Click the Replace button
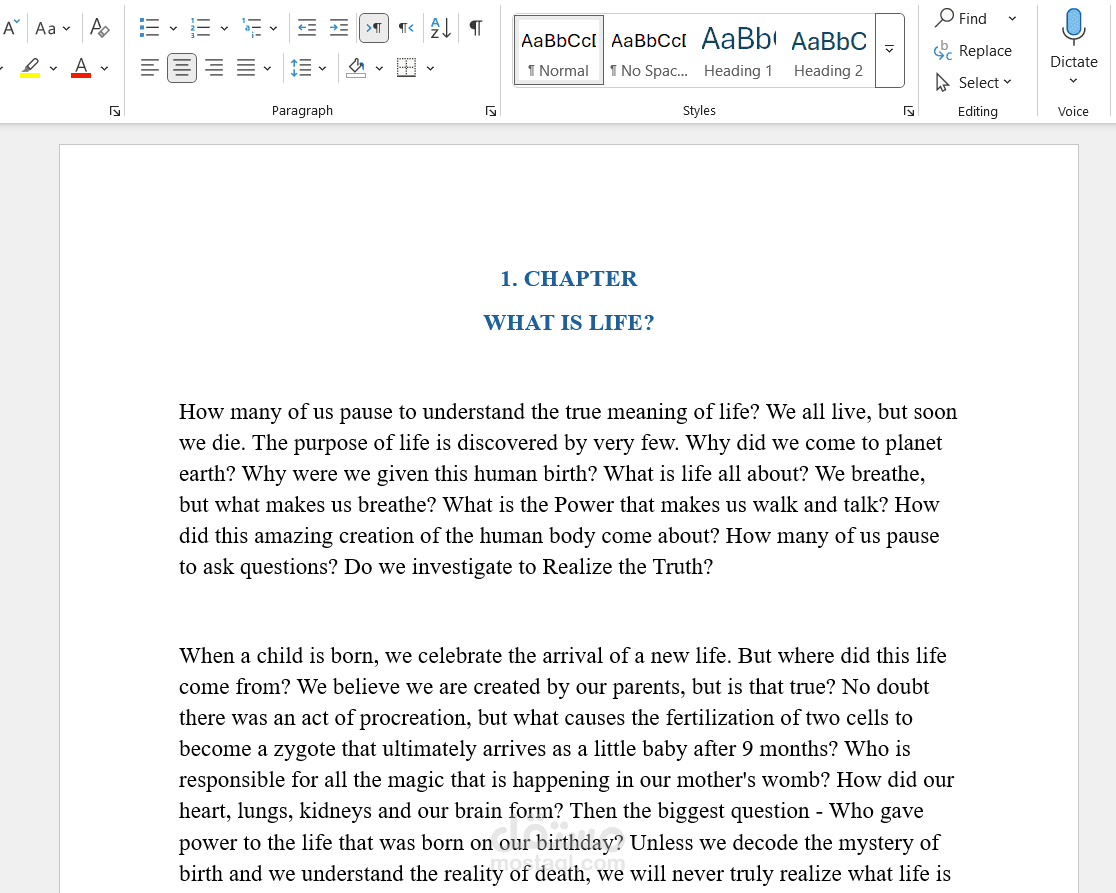Viewport: 1116px width, 893px height. click(973, 51)
